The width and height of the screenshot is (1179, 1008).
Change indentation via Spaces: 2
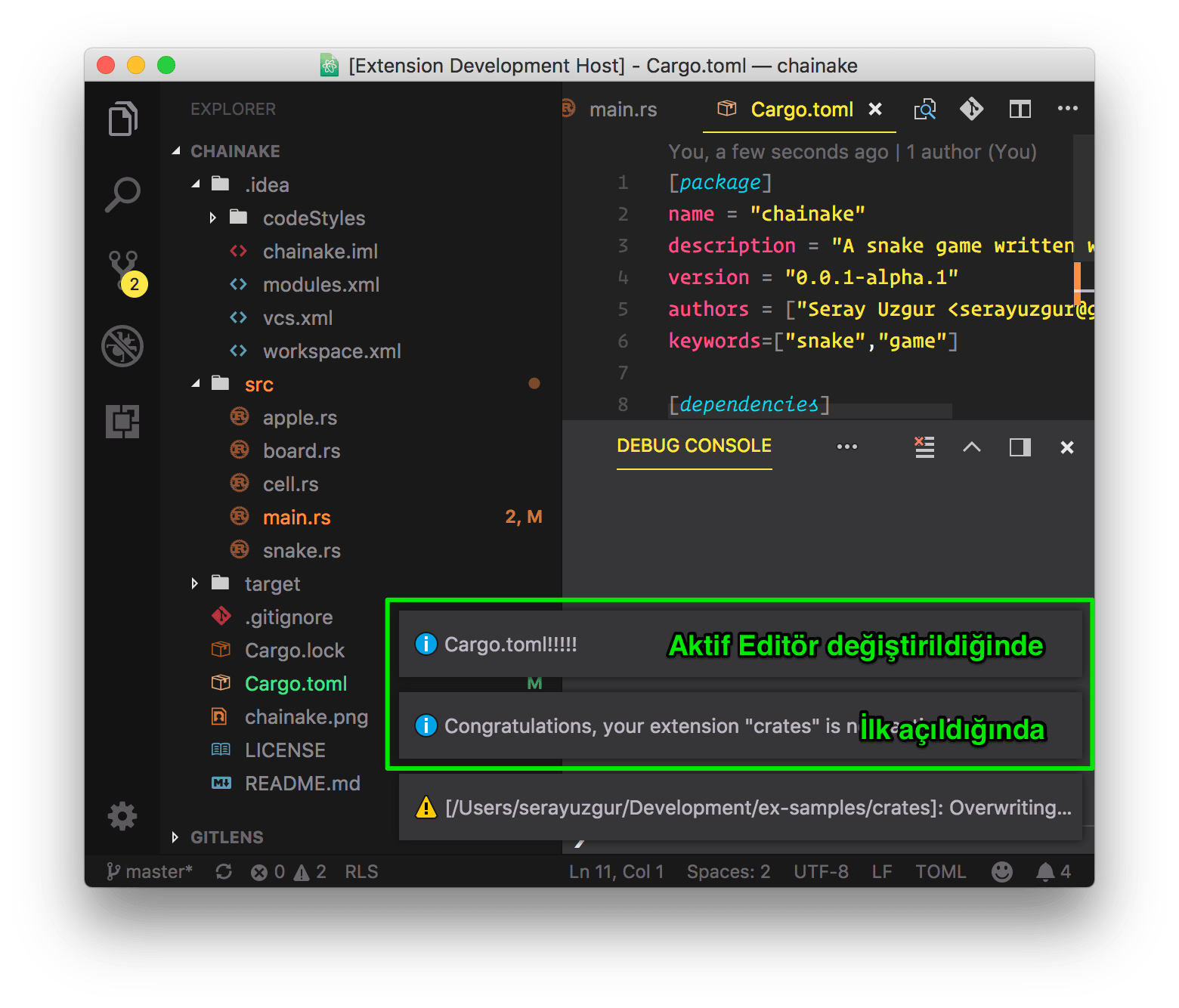[729, 872]
